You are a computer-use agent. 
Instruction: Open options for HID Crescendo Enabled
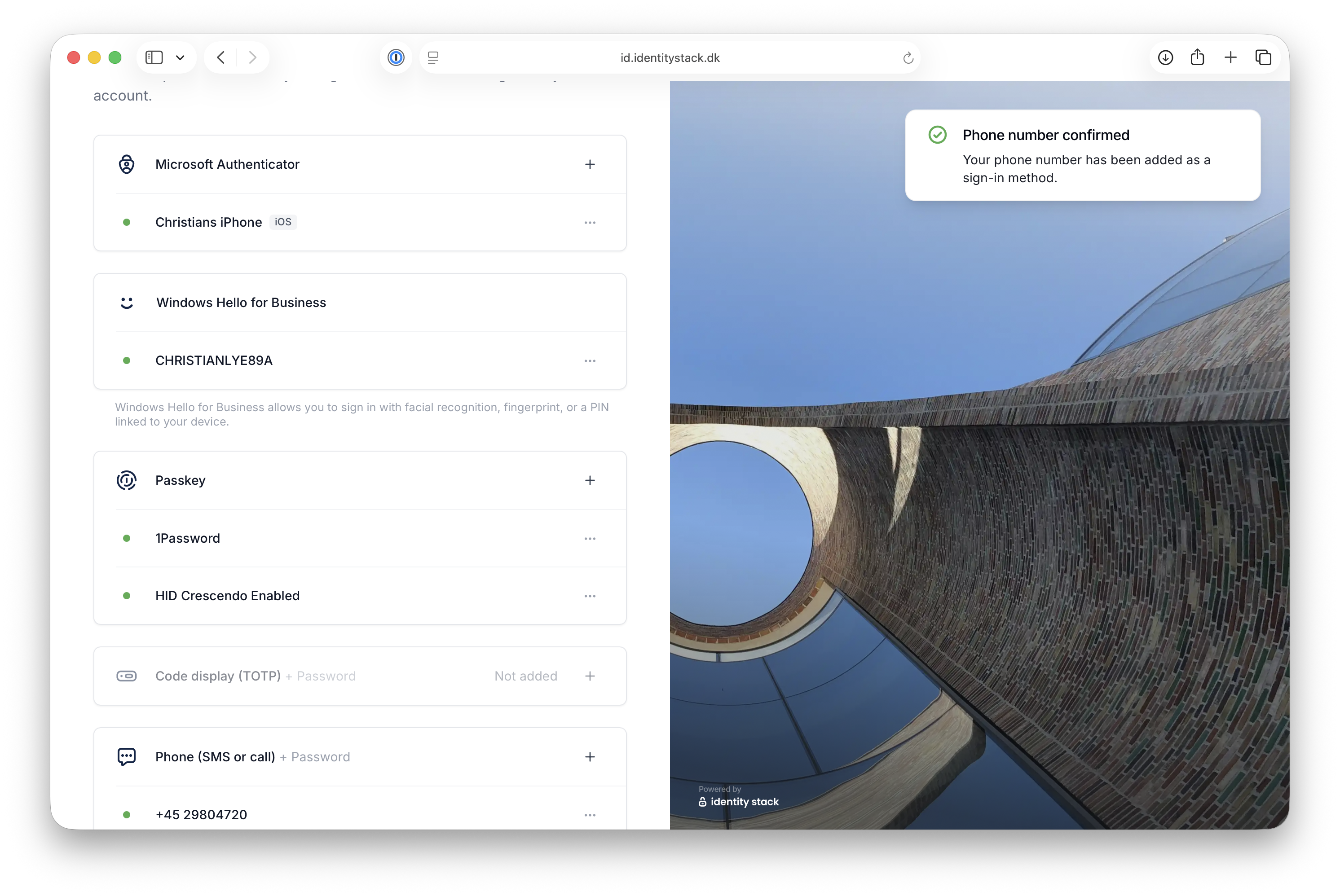coord(590,596)
